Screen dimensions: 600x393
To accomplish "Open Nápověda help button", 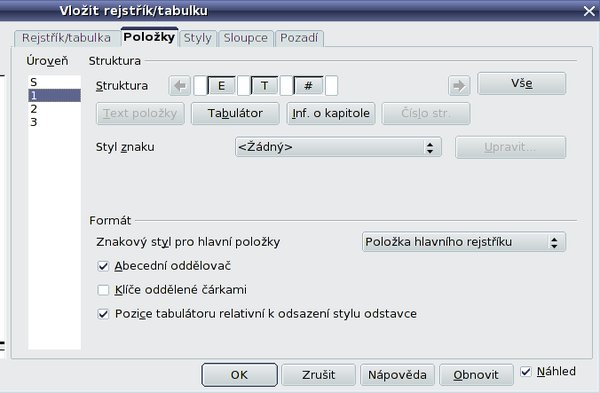I will (397, 375).
